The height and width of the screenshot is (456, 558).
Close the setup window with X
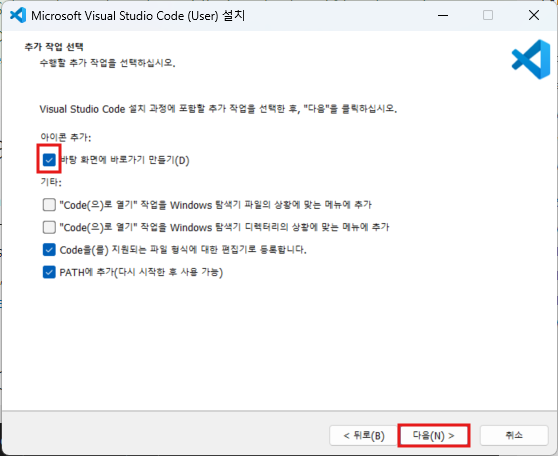tap(534, 15)
